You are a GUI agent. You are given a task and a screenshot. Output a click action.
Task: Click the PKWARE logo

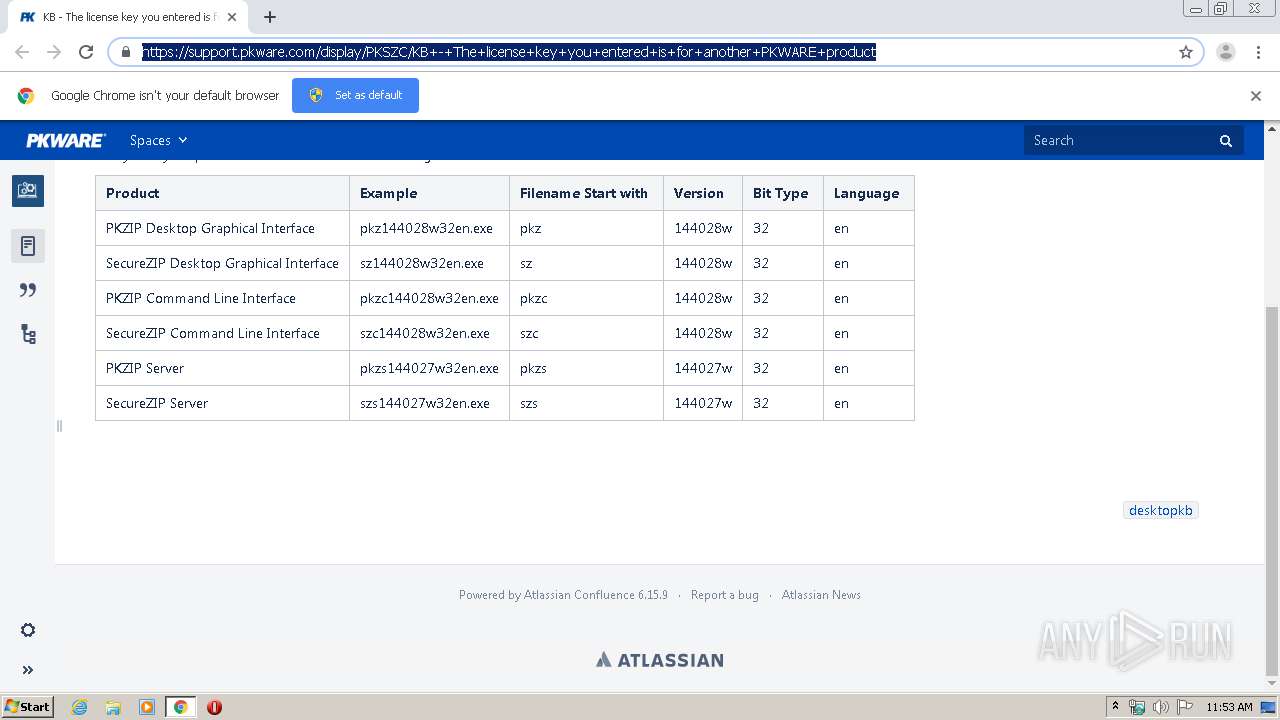66,140
